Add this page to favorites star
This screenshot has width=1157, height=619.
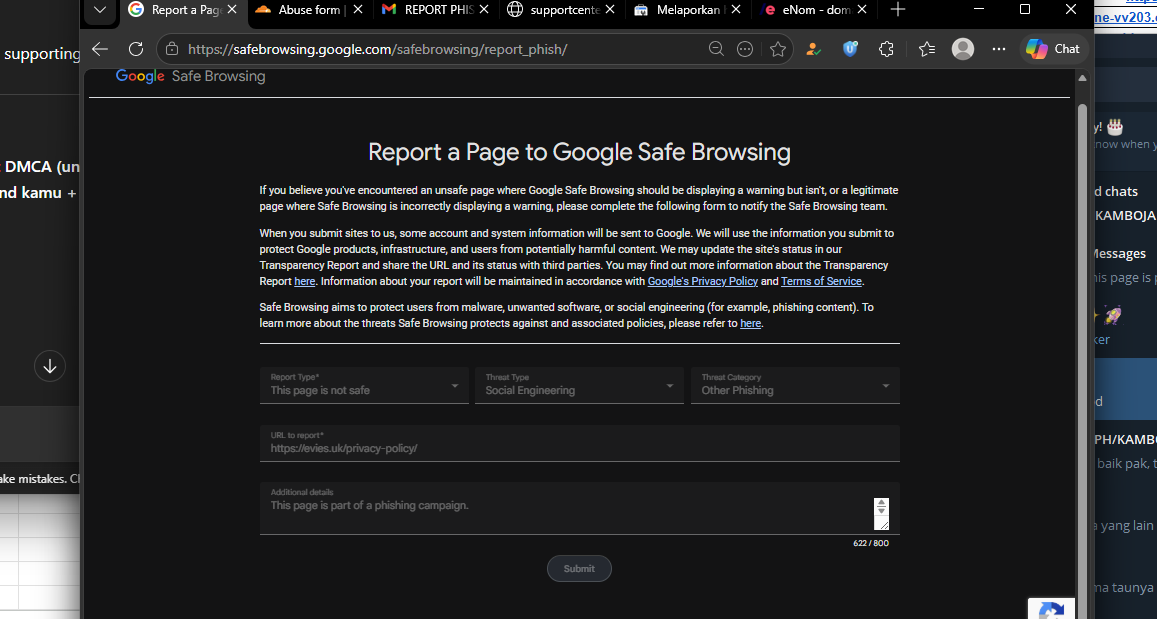coord(778,49)
